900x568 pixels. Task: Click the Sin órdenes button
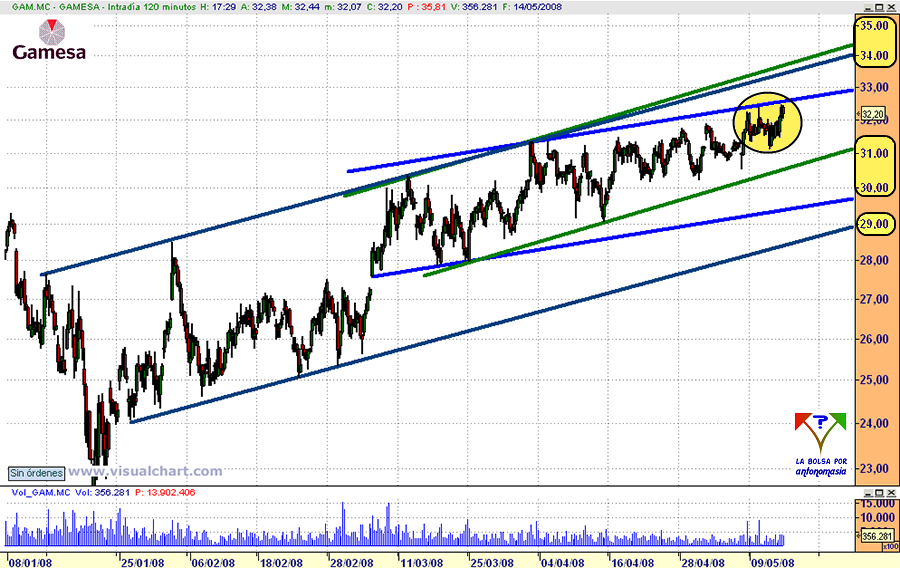[x=36, y=473]
